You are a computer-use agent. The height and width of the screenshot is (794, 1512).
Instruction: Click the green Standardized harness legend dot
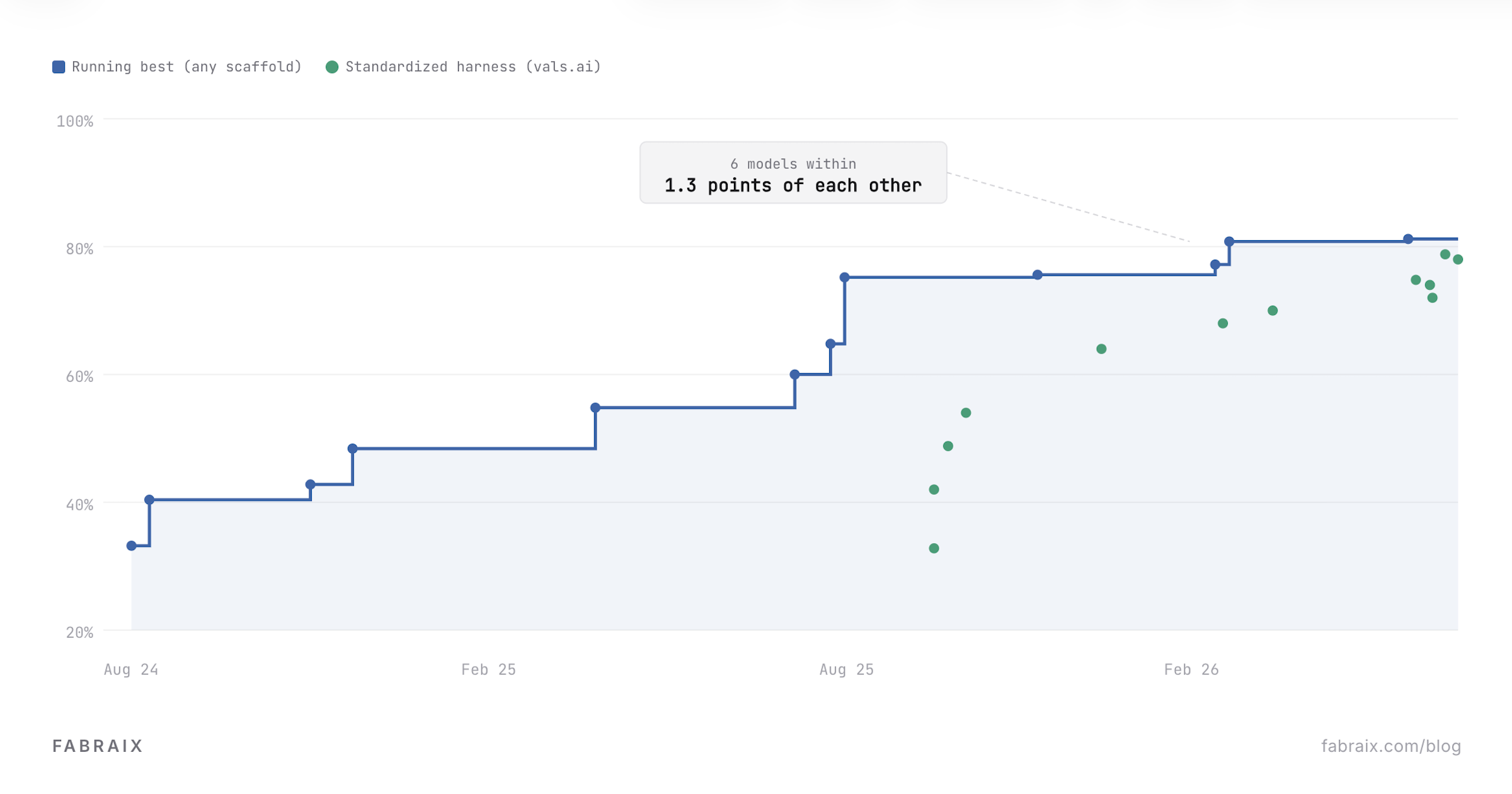pos(332,67)
